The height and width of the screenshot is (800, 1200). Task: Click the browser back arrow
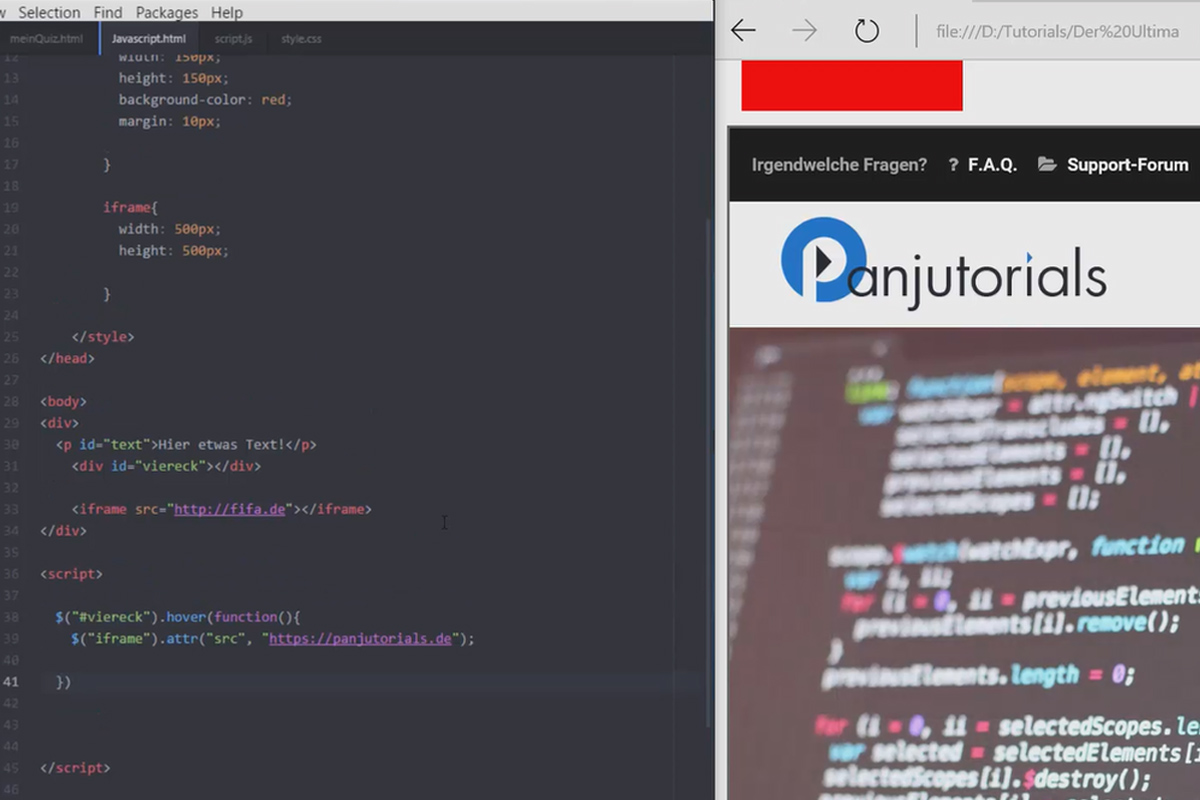tap(743, 31)
